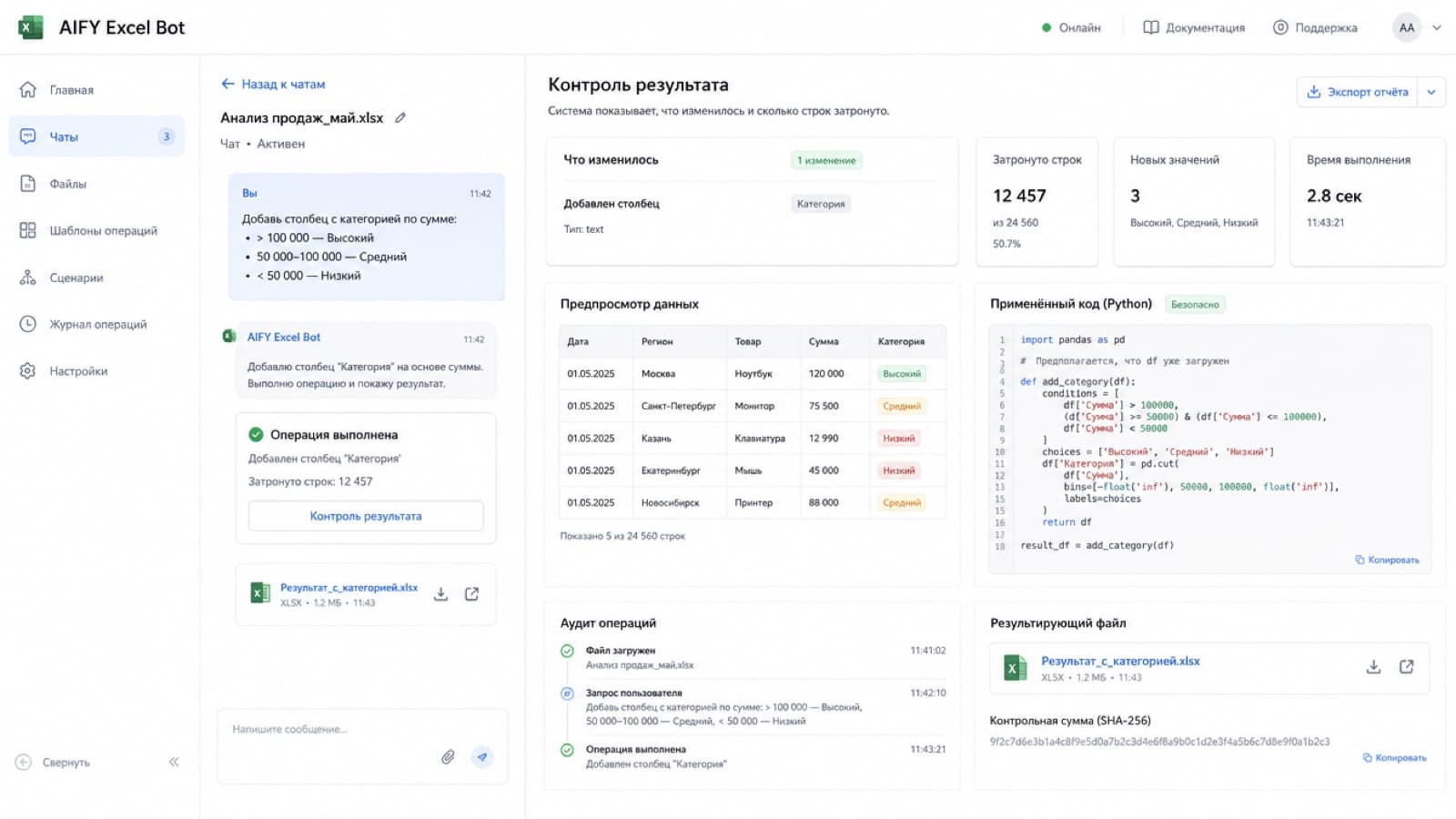The width and height of the screenshot is (1456, 819).
Task: Click the Экспорт отчёта button
Action: tap(1357, 92)
